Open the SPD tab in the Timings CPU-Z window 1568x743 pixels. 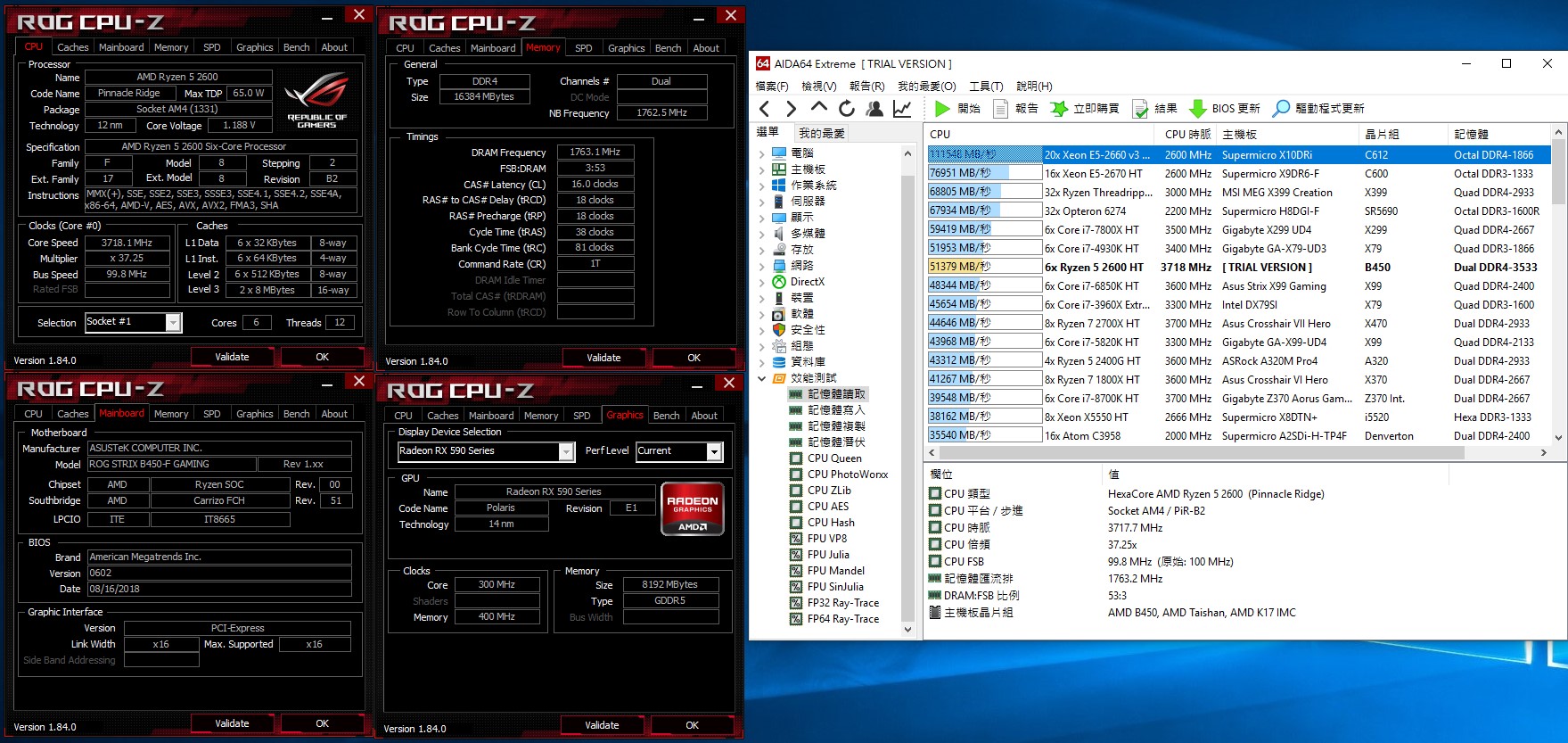(x=584, y=48)
